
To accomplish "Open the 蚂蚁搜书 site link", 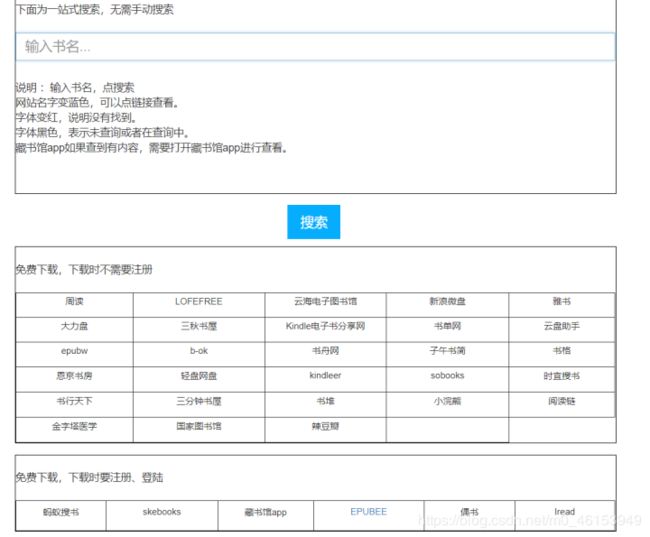I will 61,512.
